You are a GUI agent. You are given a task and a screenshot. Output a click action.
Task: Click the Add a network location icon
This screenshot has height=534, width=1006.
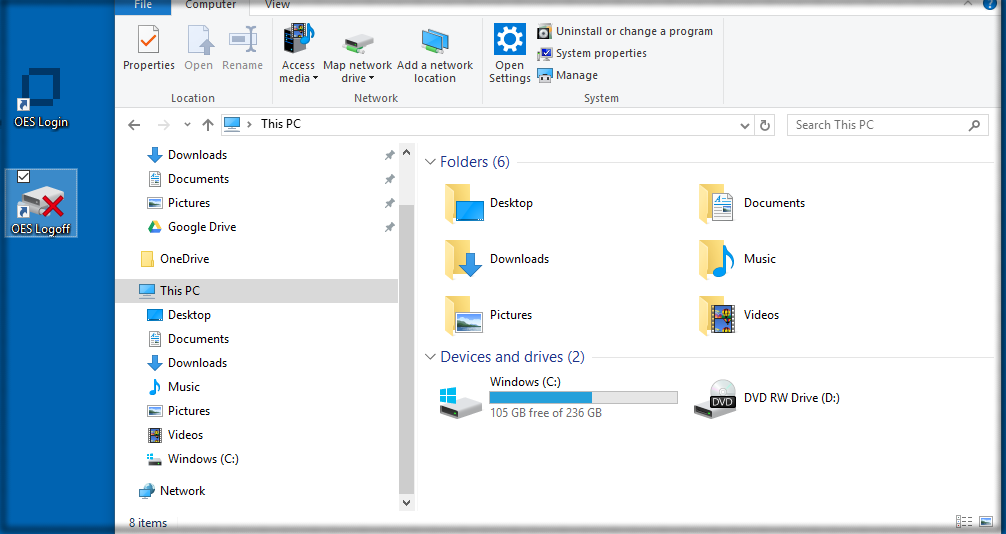435,40
